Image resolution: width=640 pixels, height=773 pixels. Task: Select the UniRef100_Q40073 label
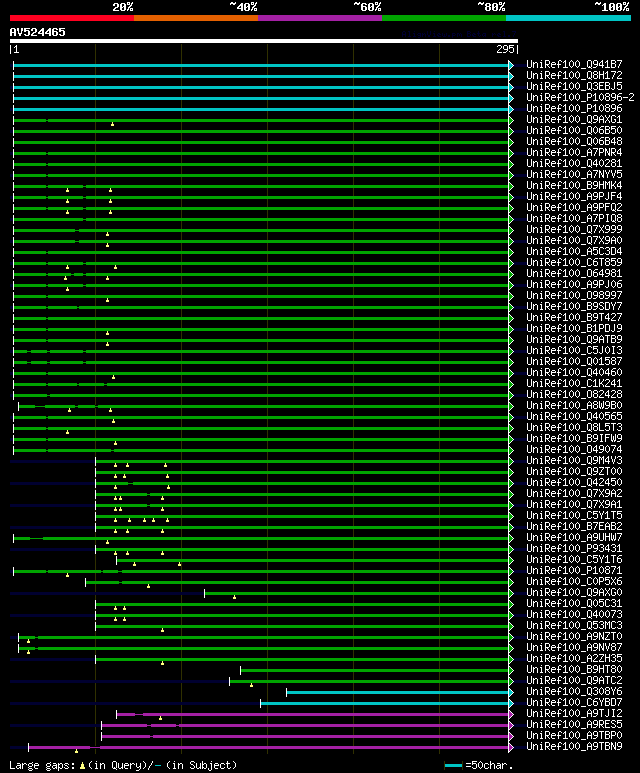[574, 615]
